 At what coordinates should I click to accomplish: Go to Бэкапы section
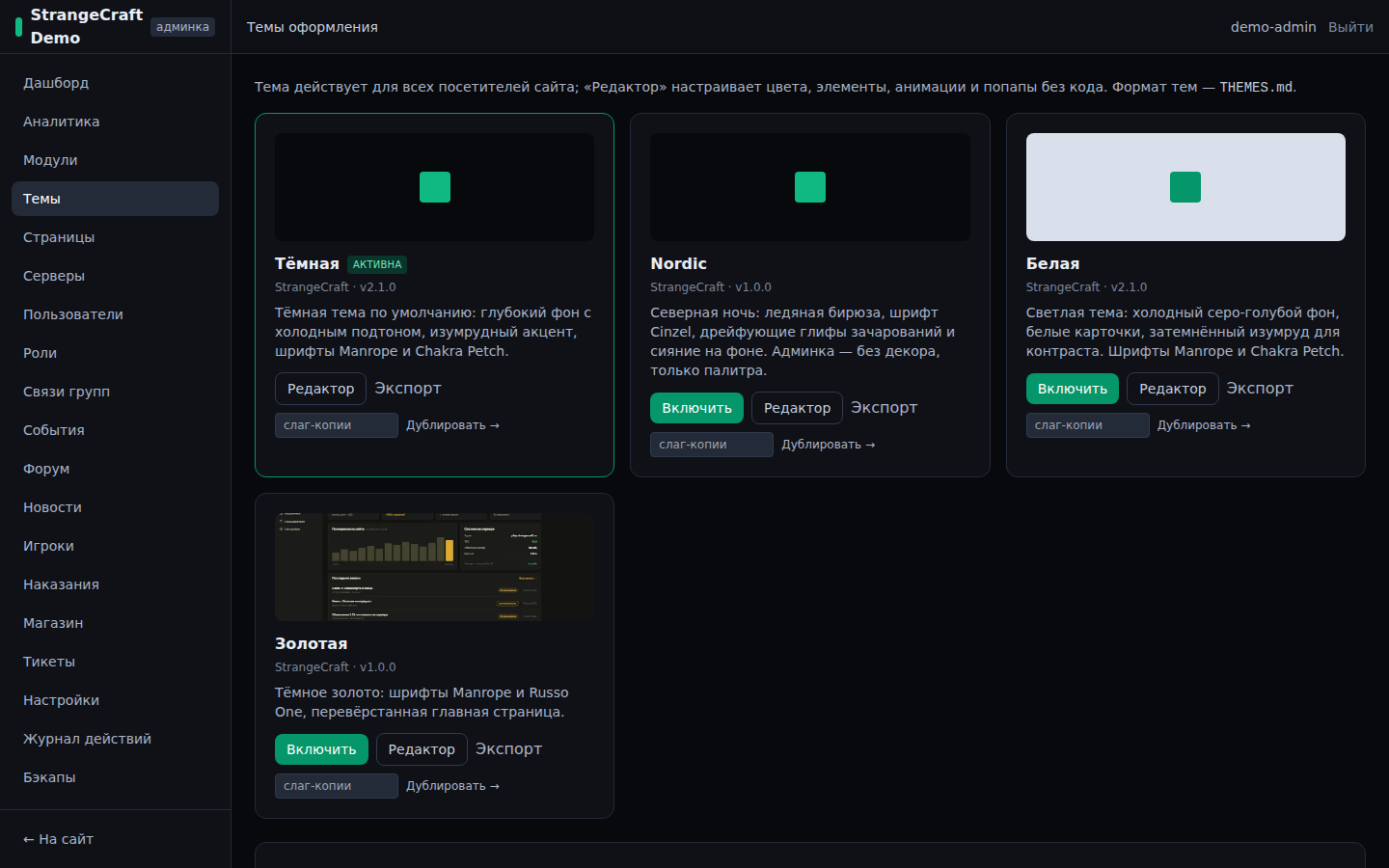[115, 777]
